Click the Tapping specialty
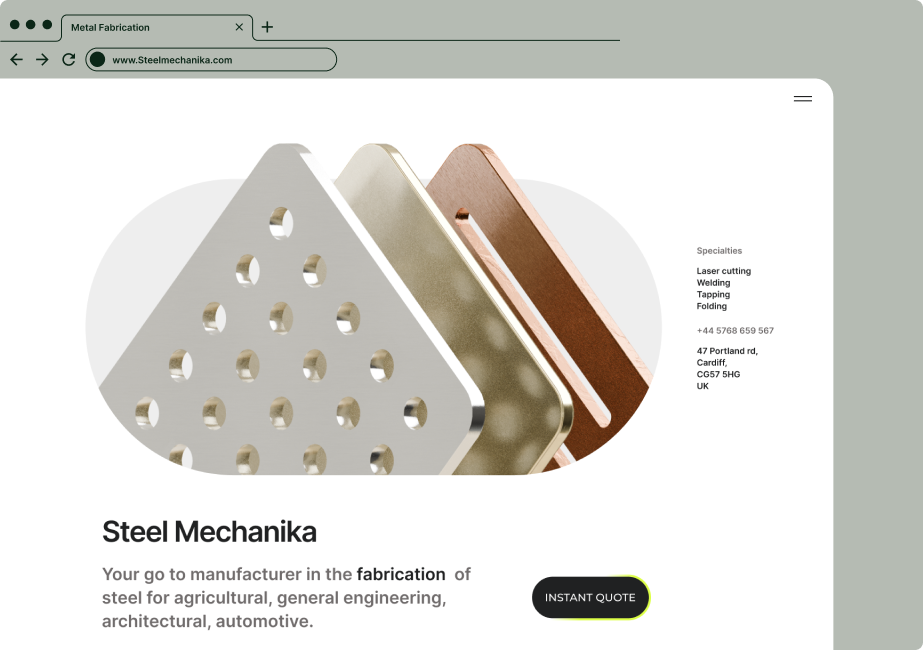This screenshot has width=923, height=650. click(x=713, y=294)
